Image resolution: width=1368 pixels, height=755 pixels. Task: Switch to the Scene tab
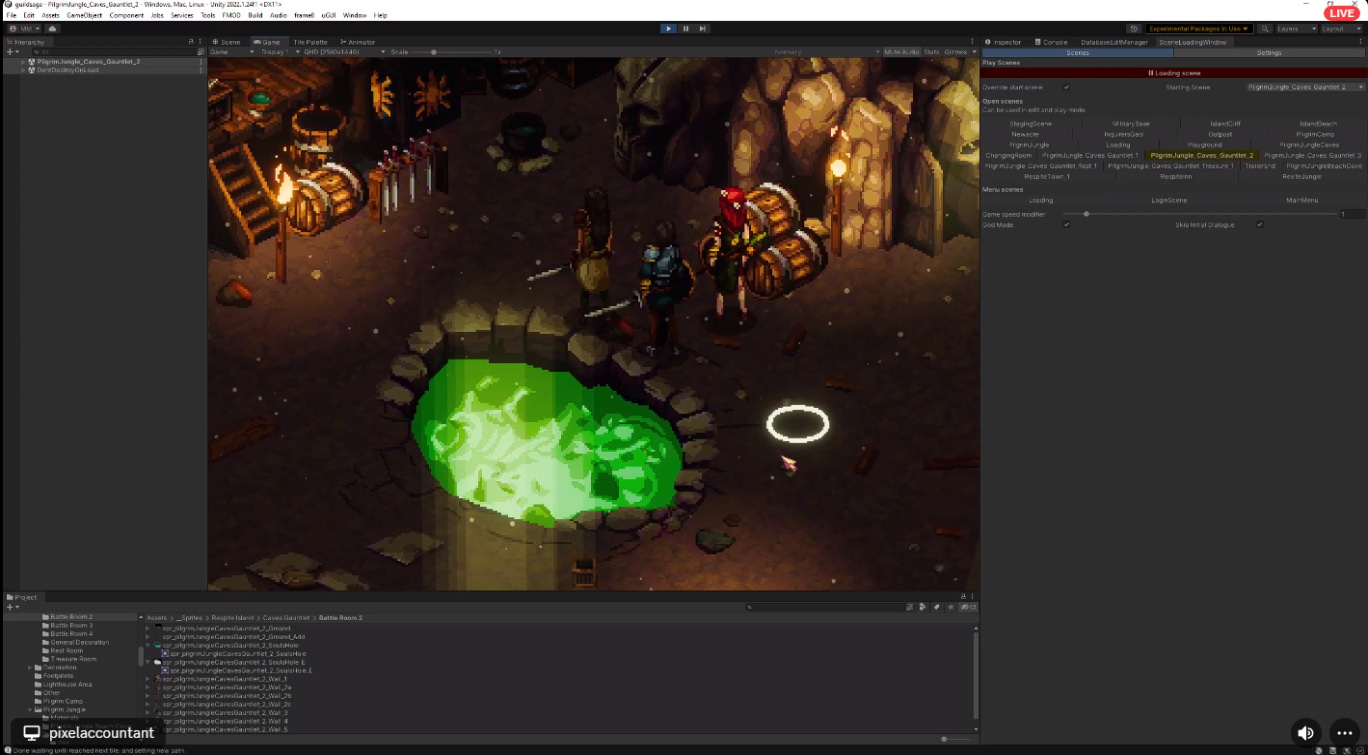tap(227, 42)
